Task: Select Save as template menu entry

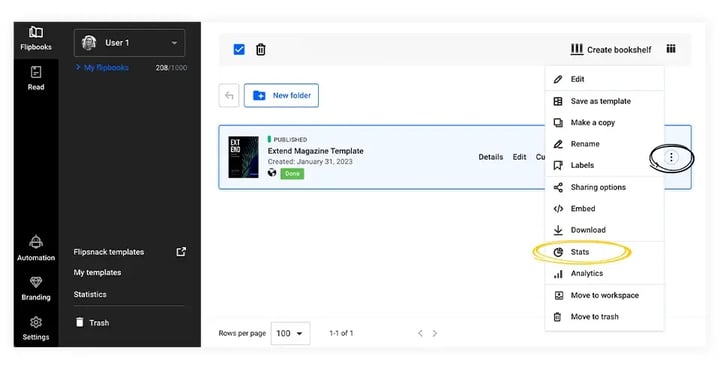Action: point(604,101)
